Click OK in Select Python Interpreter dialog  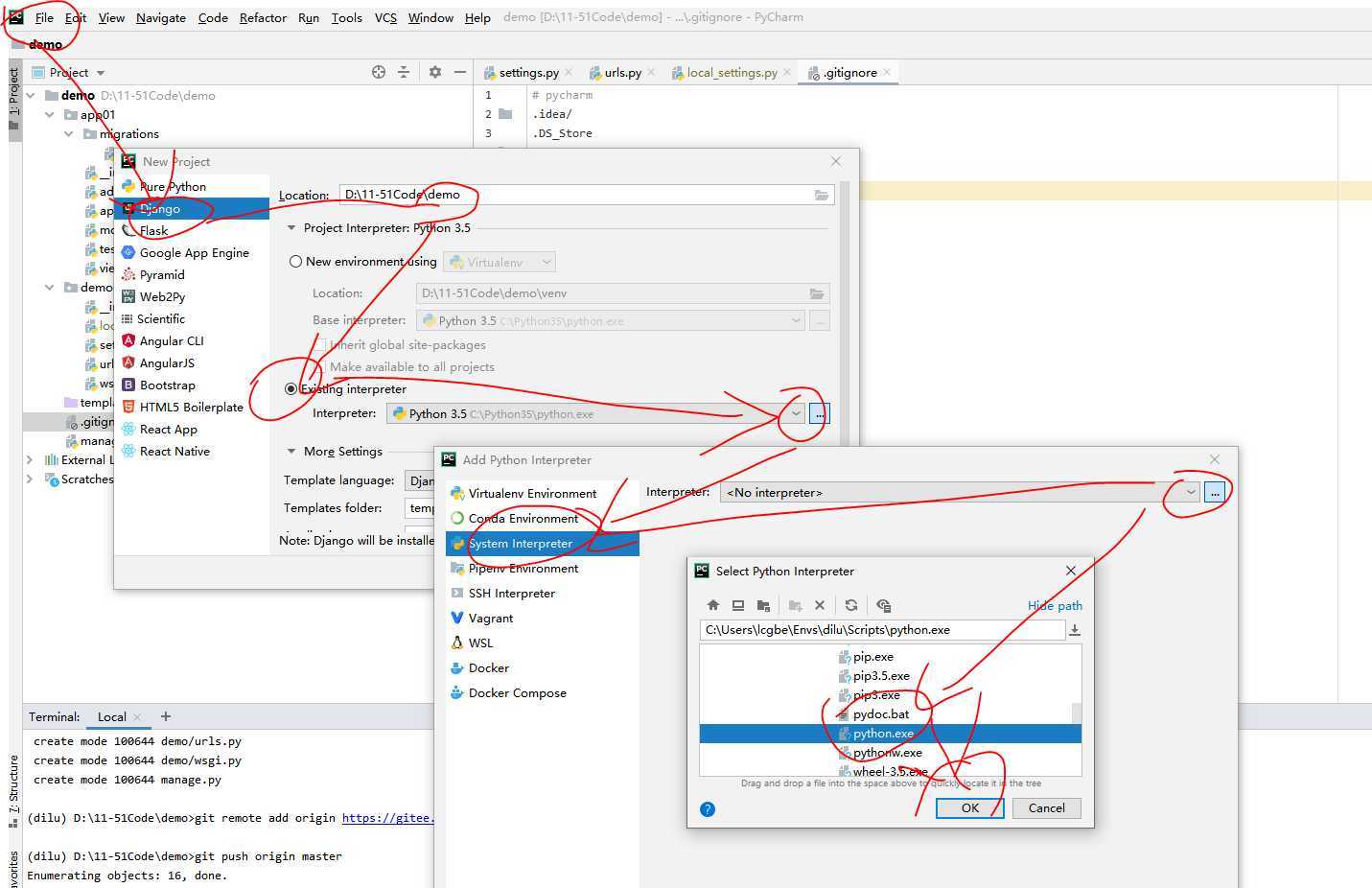[x=970, y=807]
